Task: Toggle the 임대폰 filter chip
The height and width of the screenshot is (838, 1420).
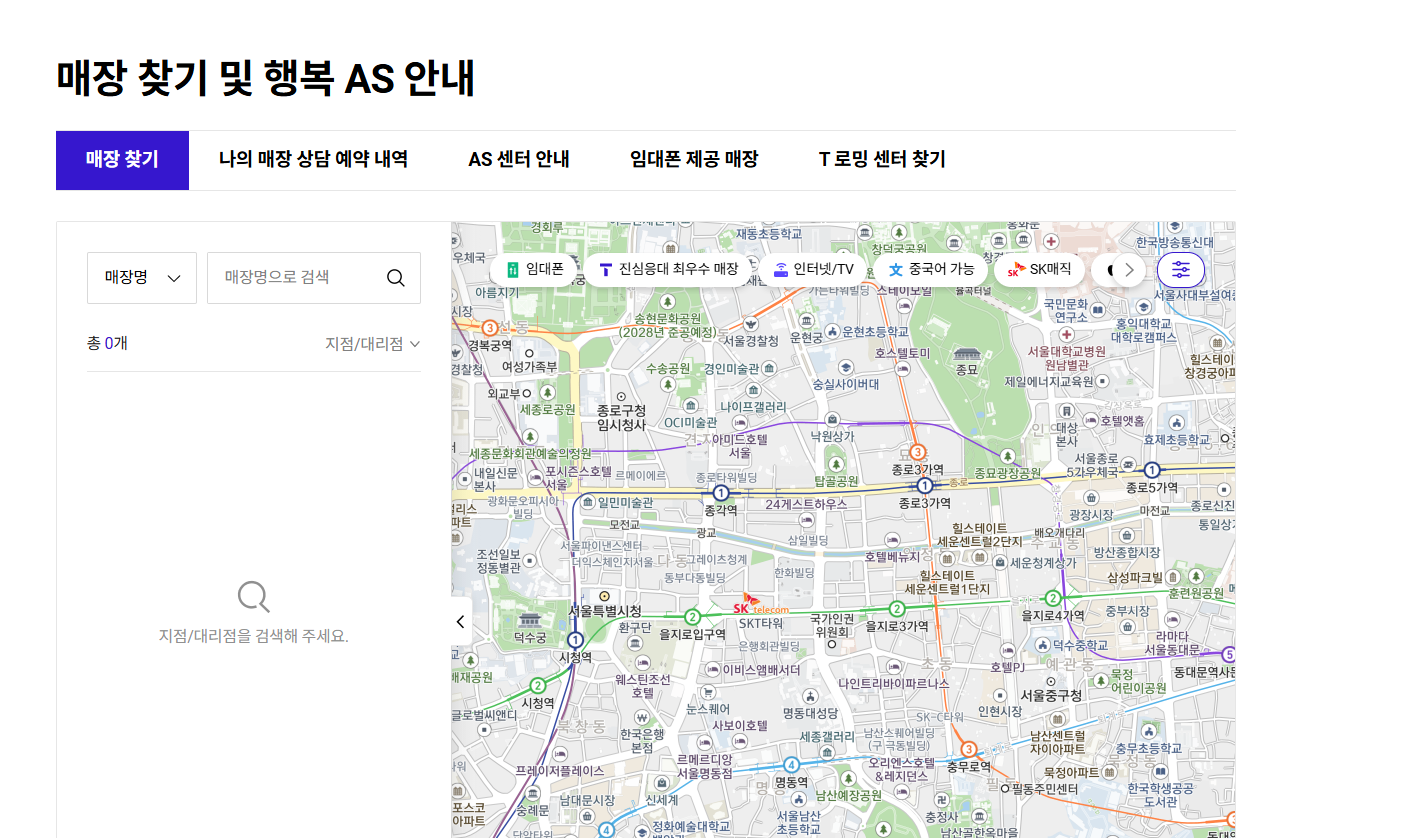Action: [532, 269]
